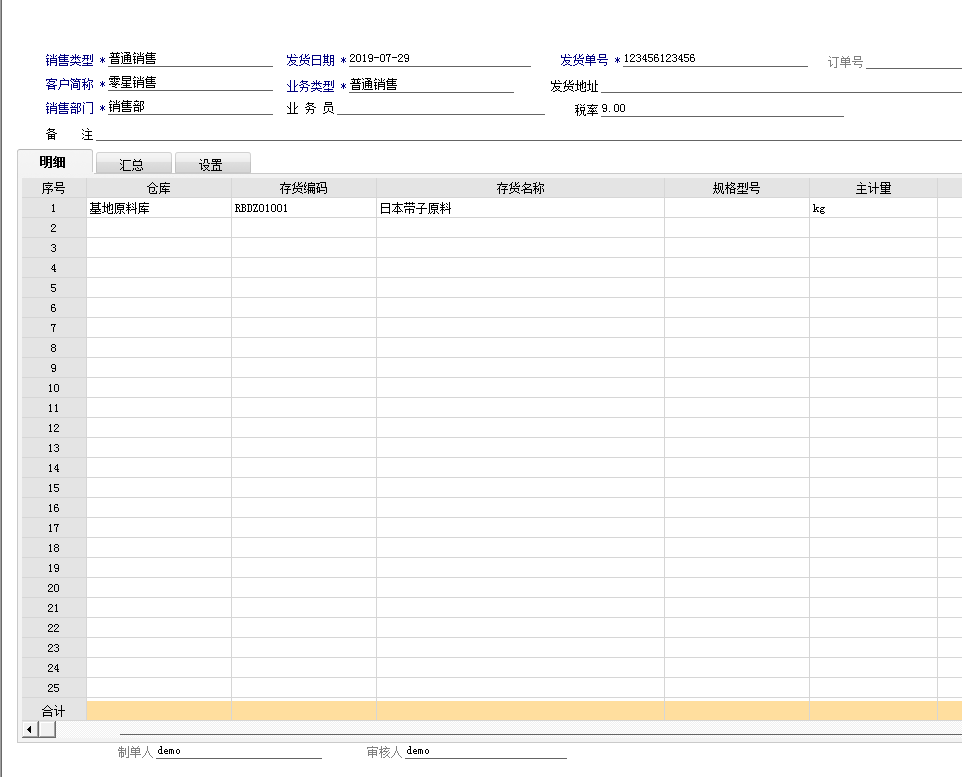The width and height of the screenshot is (962, 777).
Task: Click the 发货日期 field 2019-07-29
Action: click(x=439, y=59)
